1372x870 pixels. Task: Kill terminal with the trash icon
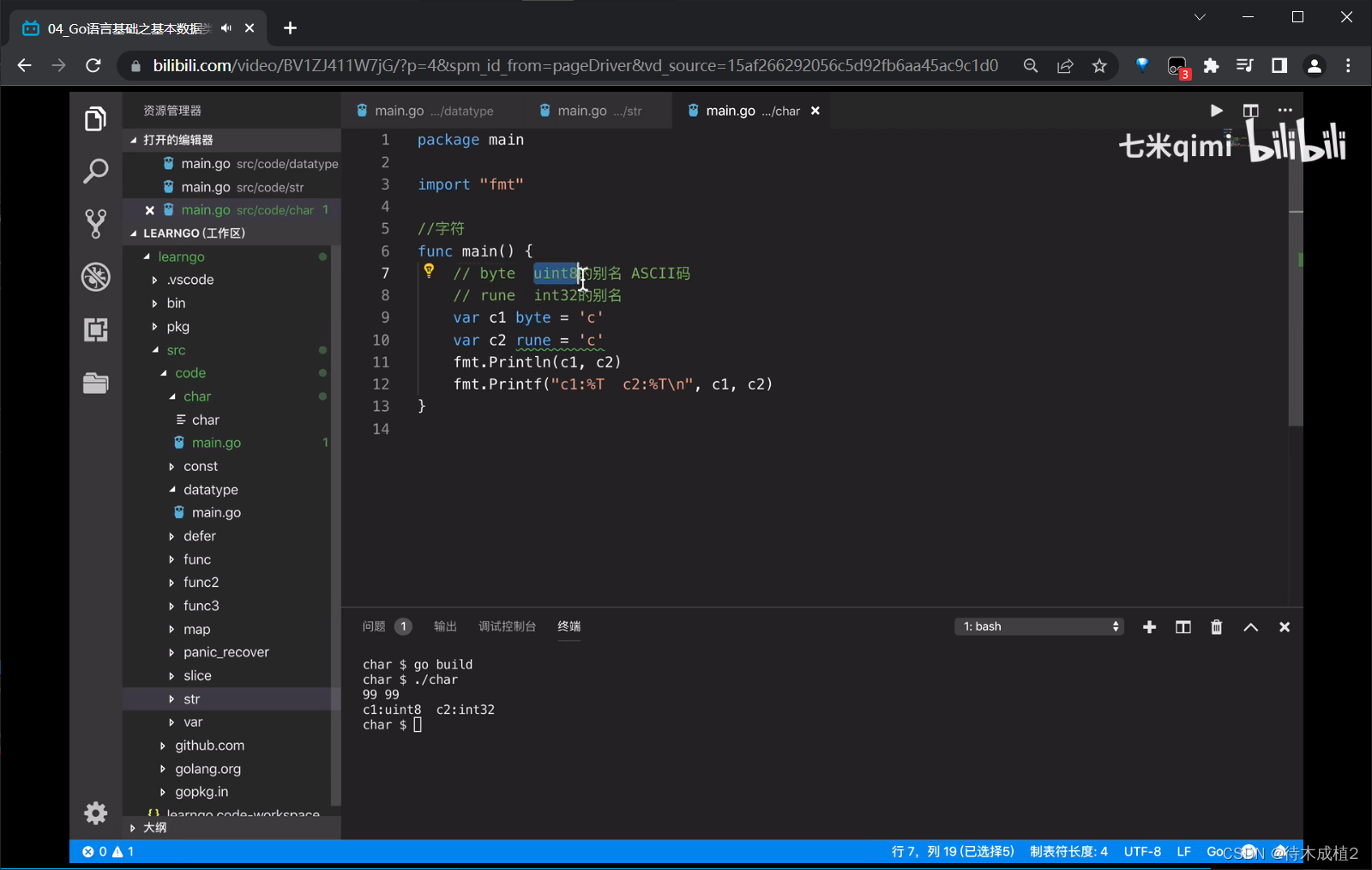(1216, 627)
